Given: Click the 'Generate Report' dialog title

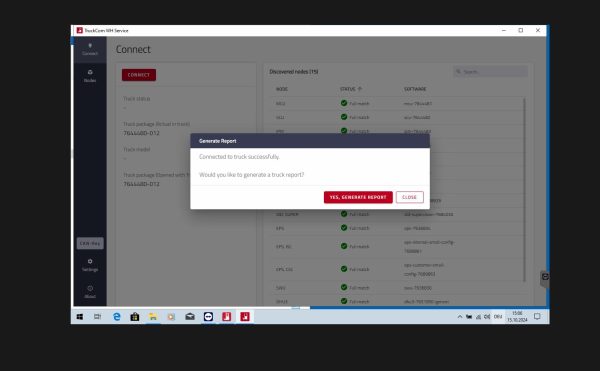Looking at the screenshot, I should click(217, 141).
